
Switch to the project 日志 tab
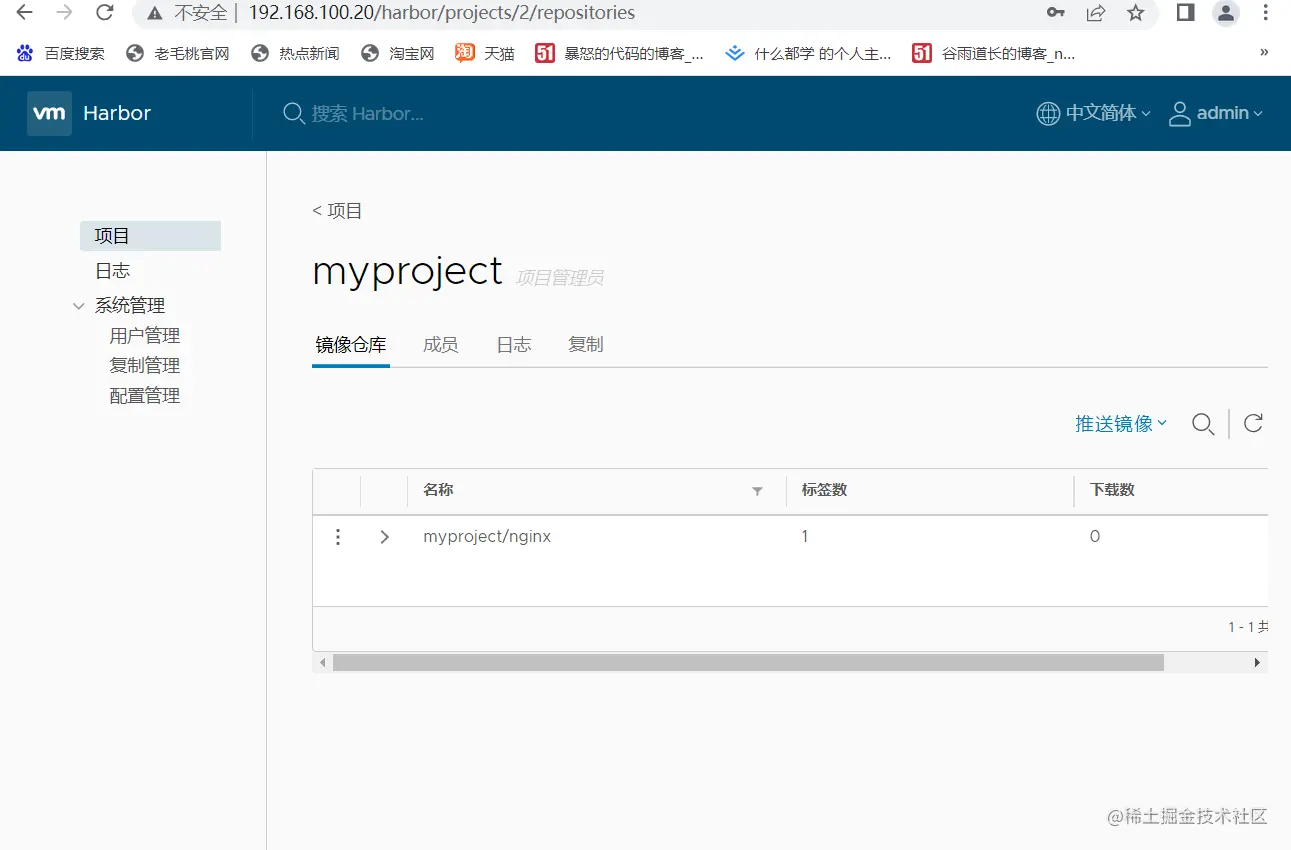514,345
